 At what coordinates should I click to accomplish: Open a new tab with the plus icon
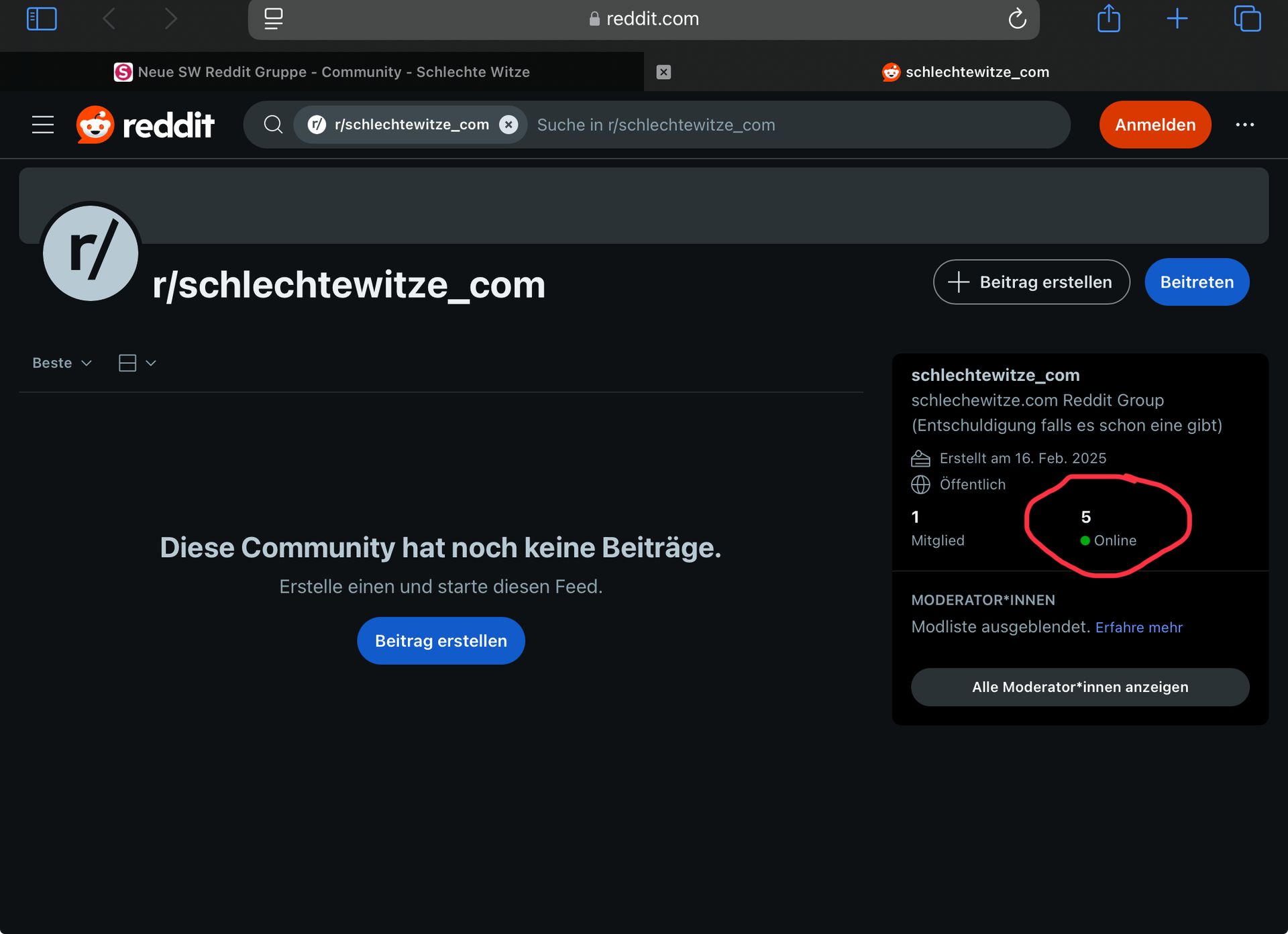[1177, 19]
